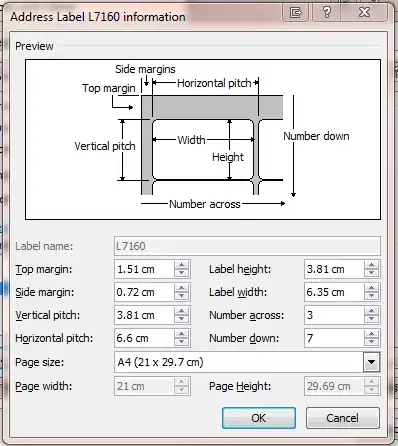Click the Vertical pitch label
Screen dimensions: 398x446
point(48,315)
